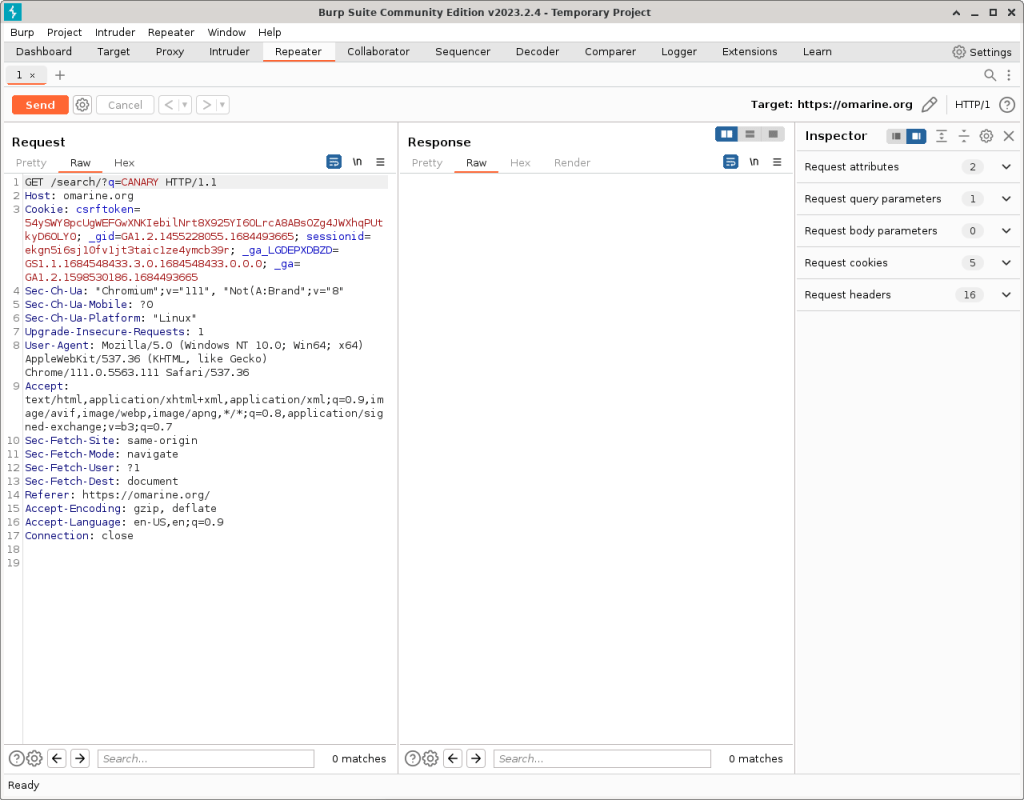Open Repeater send options gear icon
This screenshot has width=1024, height=800.
click(x=82, y=105)
